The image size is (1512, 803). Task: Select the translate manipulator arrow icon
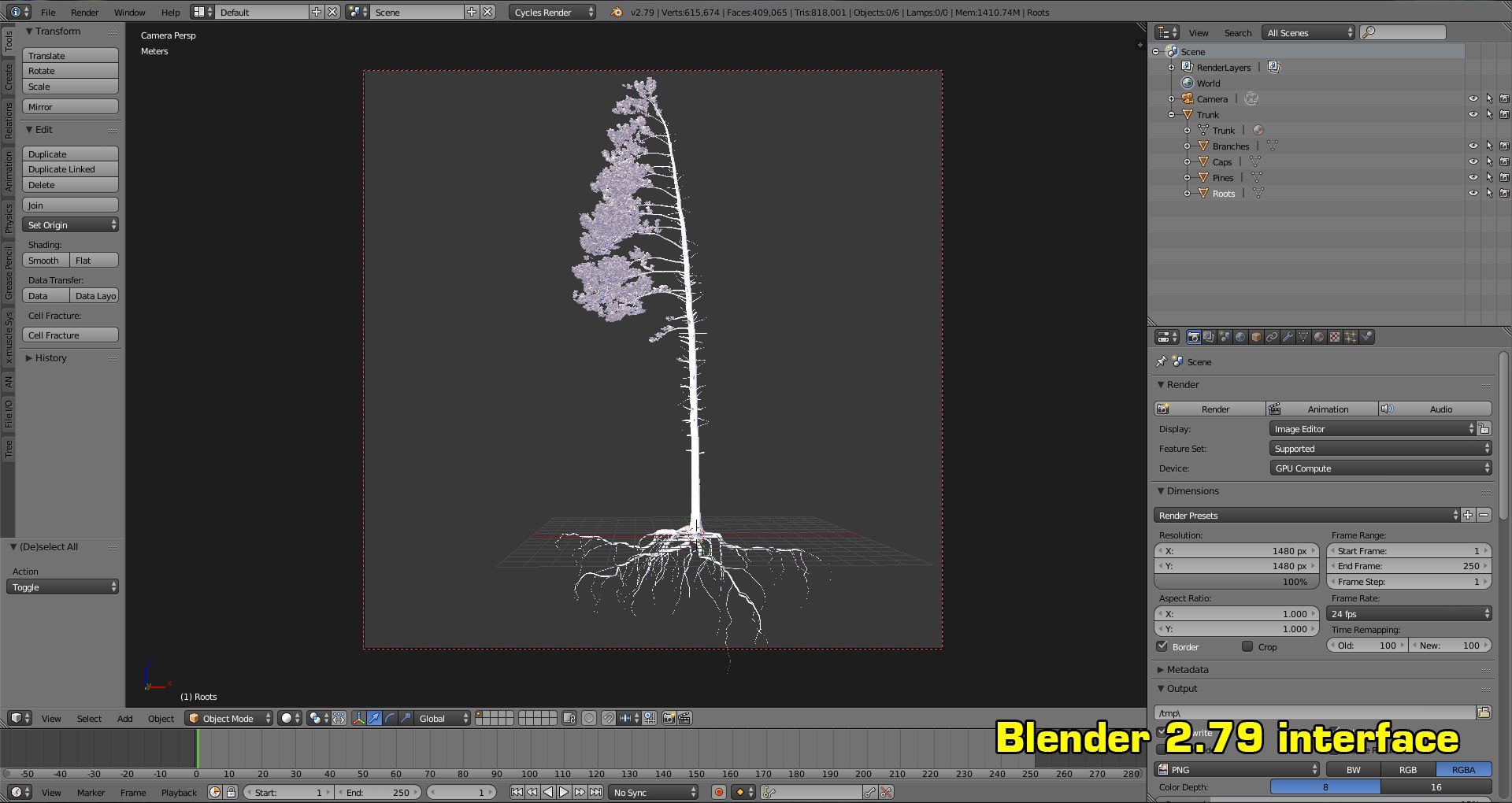tap(374, 718)
